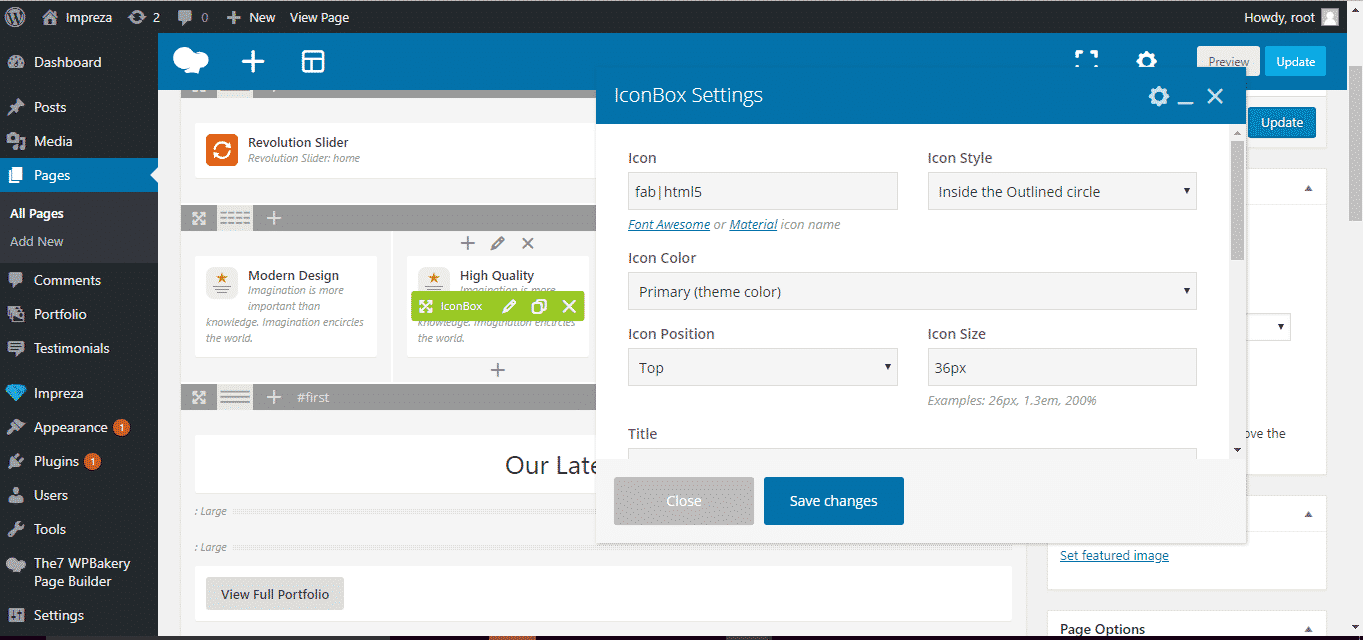Add element above in High Quality column
The image size is (1363, 640).
467,243
